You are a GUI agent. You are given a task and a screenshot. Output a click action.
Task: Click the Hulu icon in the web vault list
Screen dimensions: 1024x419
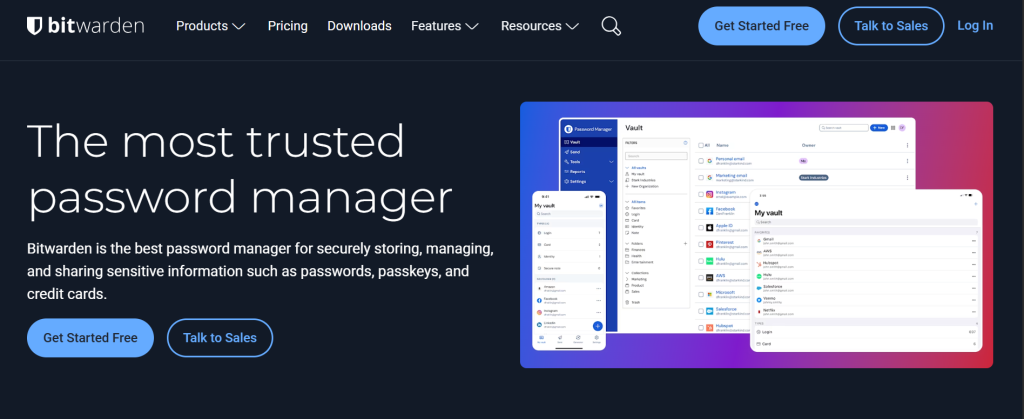pos(709,260)
